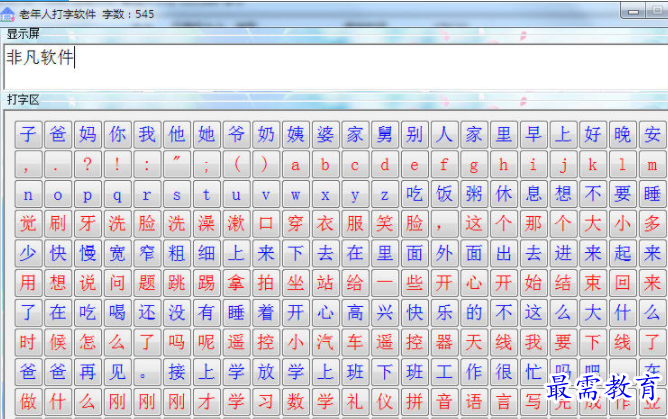
Task: Tap the 妈 character key
Action: (88, 135)
